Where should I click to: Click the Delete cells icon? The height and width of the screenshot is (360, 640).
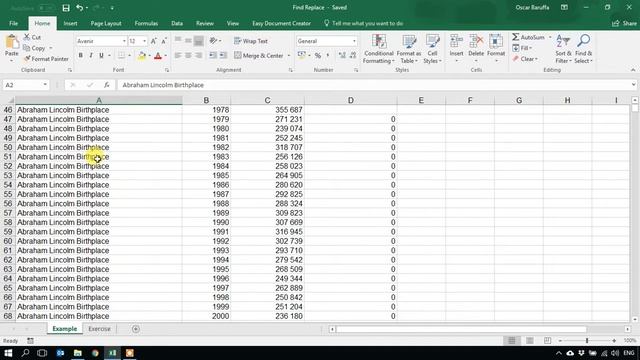476,41
